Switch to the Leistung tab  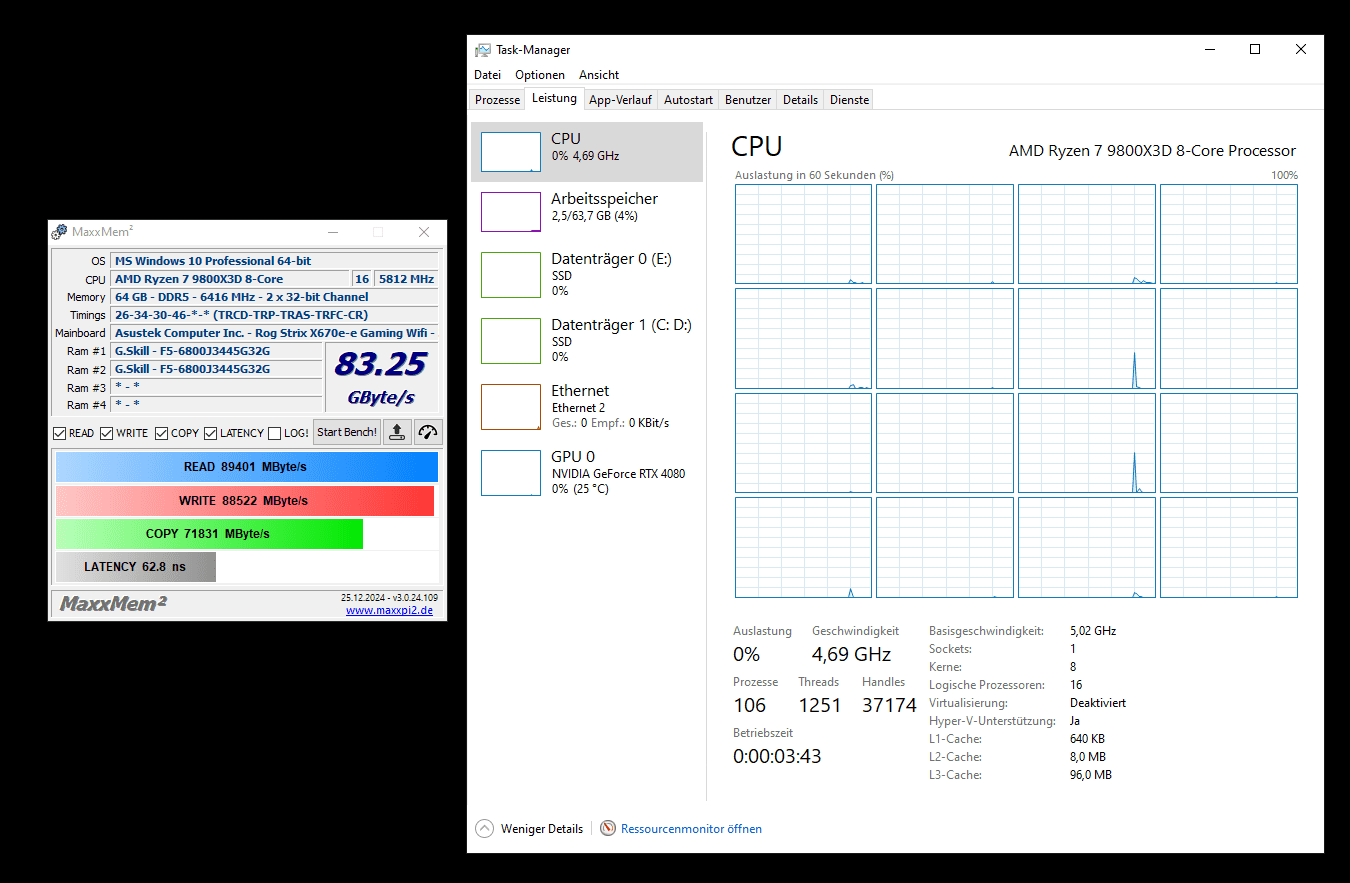554,98
